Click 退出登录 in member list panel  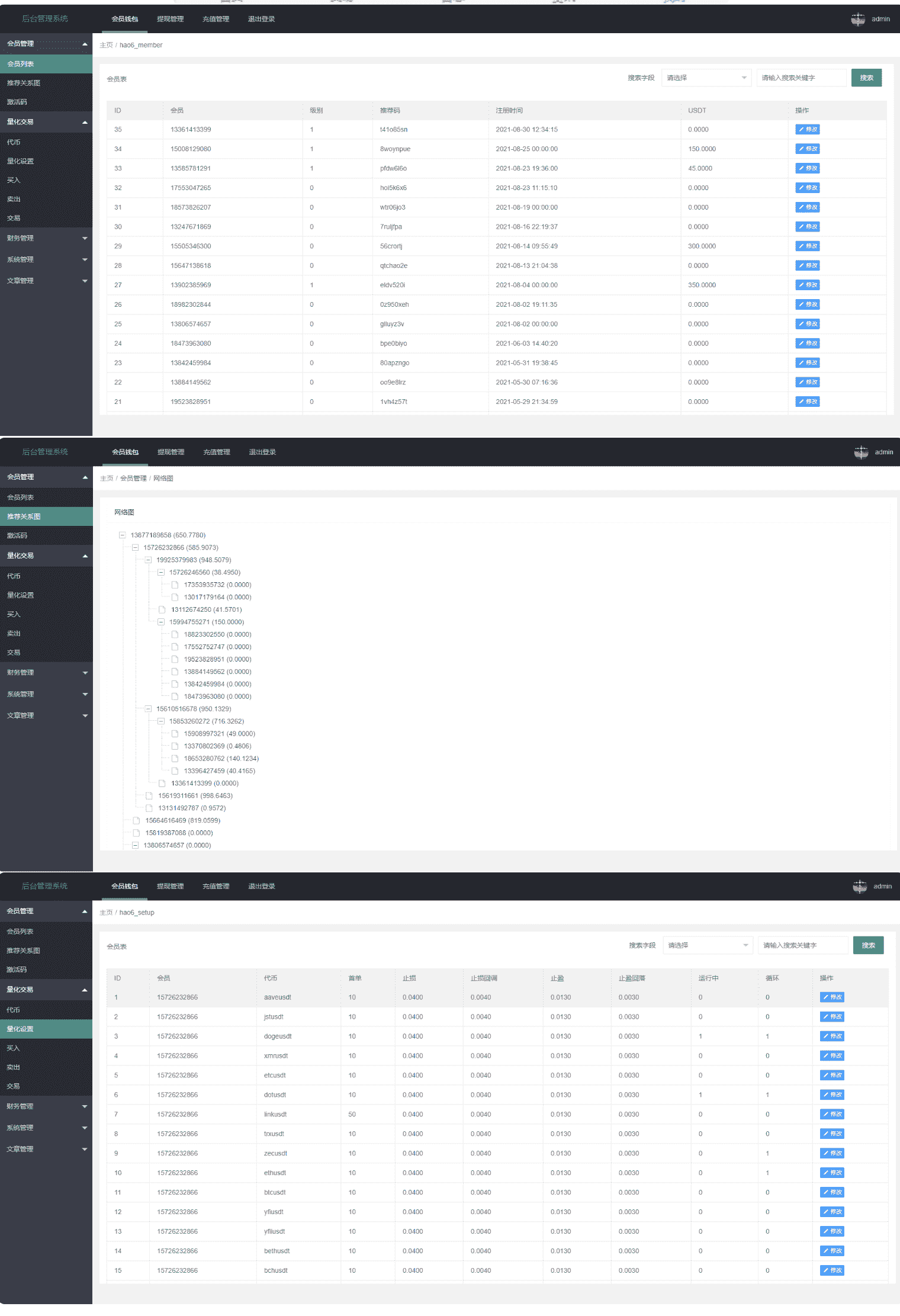261,19
